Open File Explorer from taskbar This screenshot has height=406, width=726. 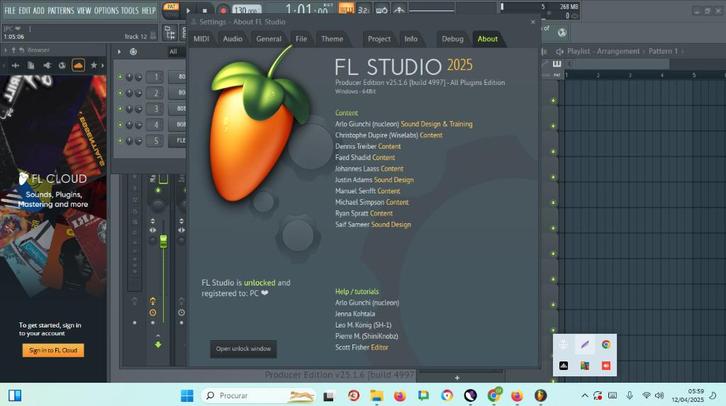(376, 395)
